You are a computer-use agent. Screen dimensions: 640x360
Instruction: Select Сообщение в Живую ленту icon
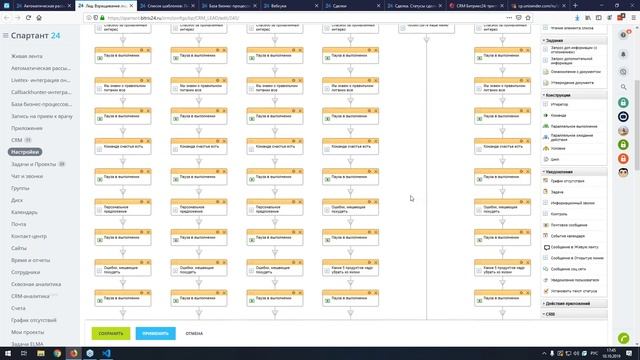tap(547, 247)
